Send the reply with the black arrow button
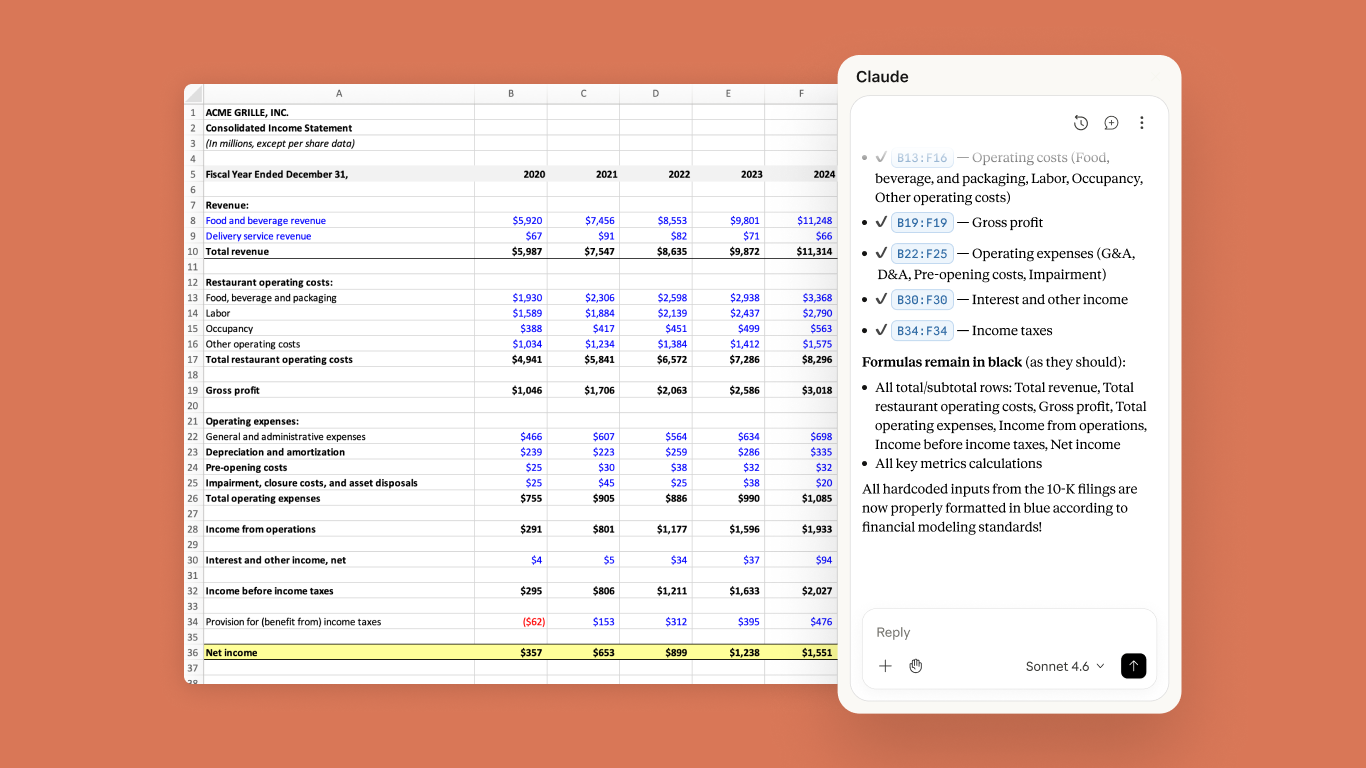The image size is (1366, 768). (1133, 666)
